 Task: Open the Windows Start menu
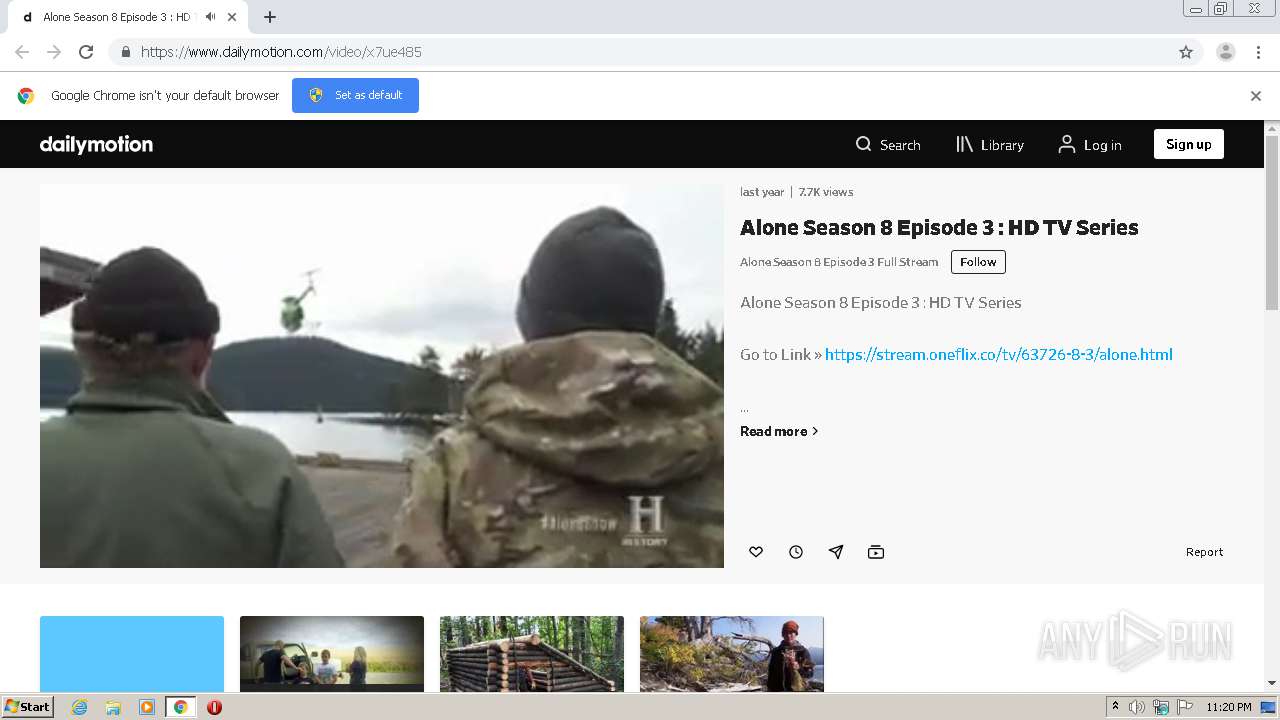(28, 706)
